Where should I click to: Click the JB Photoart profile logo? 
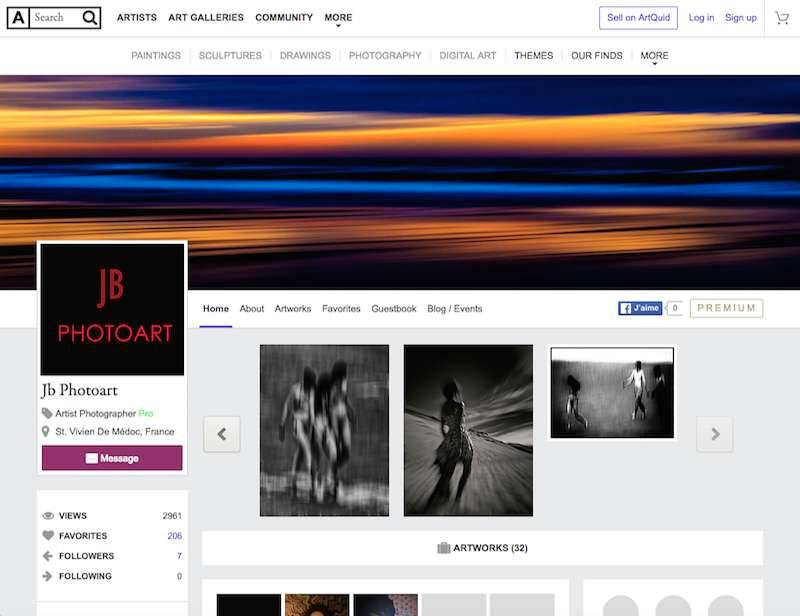coord(112,309)
